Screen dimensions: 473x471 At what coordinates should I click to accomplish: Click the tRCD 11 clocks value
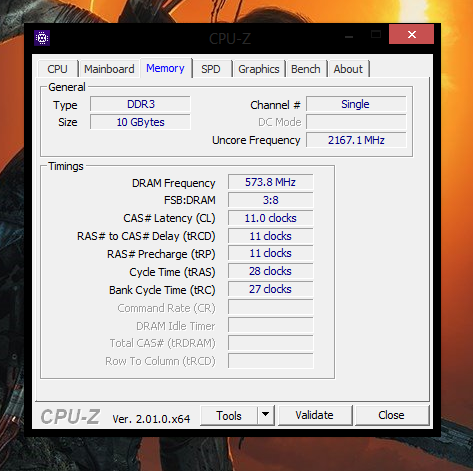click(x=271, y=236)
